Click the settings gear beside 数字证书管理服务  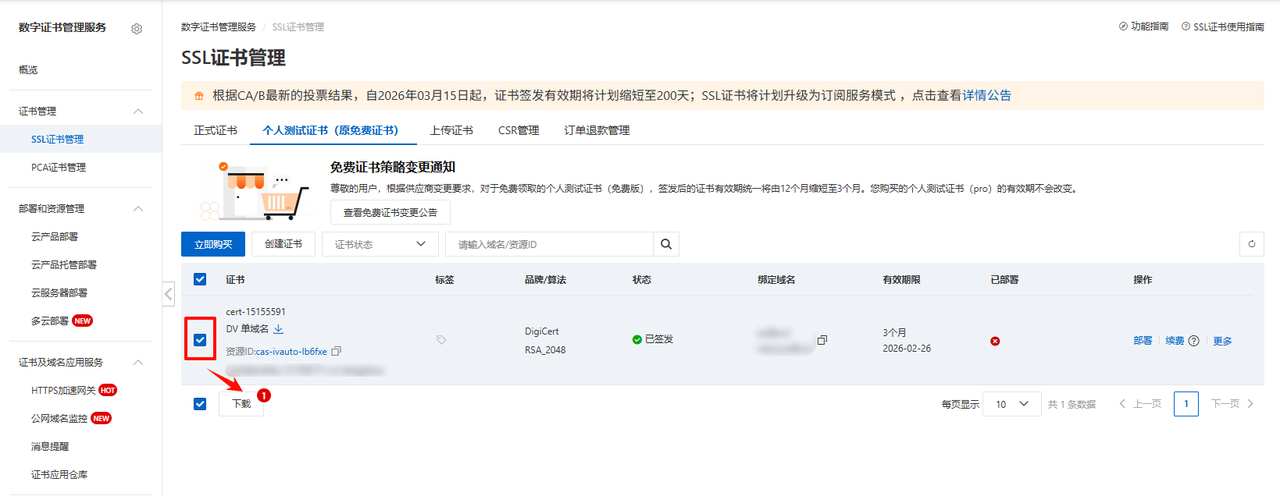(137, 29)
